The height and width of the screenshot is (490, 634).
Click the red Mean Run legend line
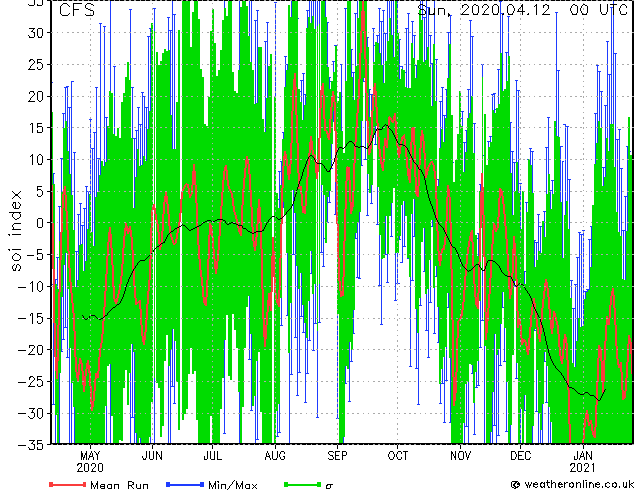(x=68, y=484)
